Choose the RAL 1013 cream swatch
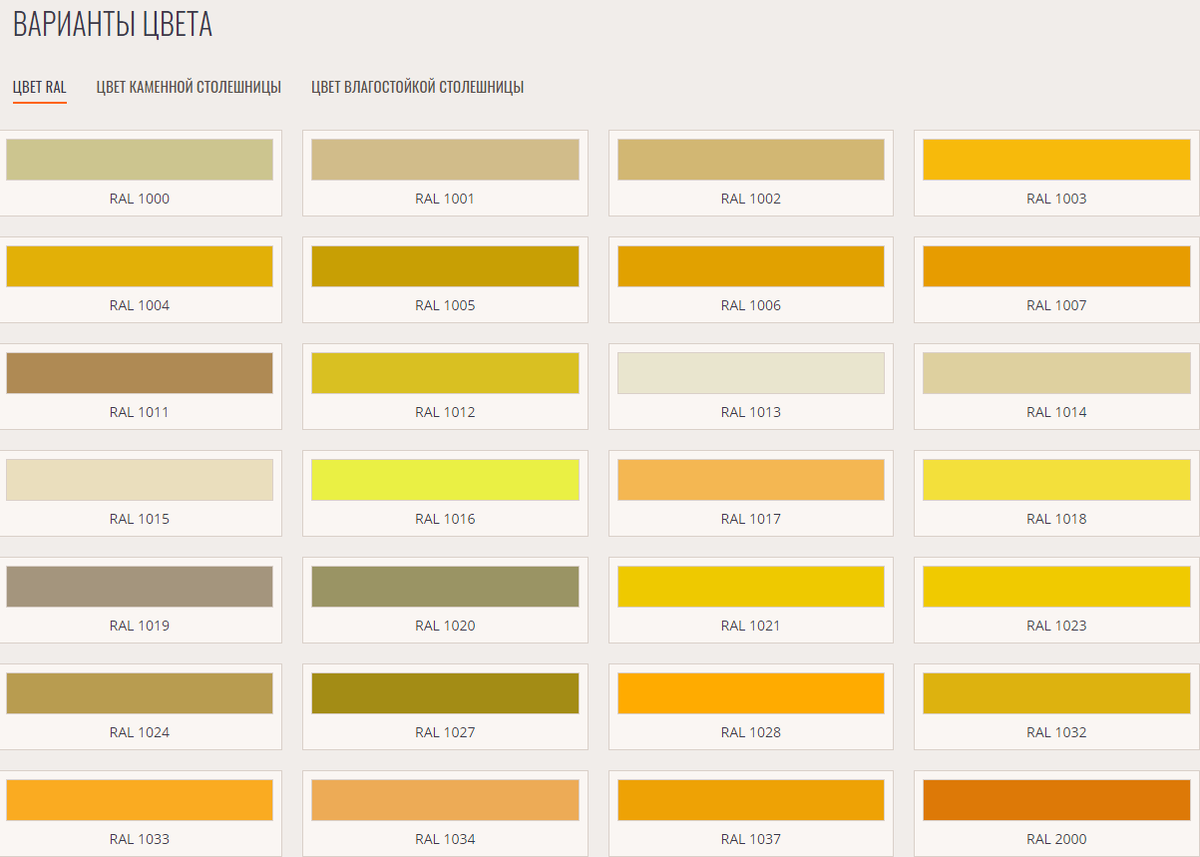Viewport: 1200px width, 857px height. coord(751,373)
